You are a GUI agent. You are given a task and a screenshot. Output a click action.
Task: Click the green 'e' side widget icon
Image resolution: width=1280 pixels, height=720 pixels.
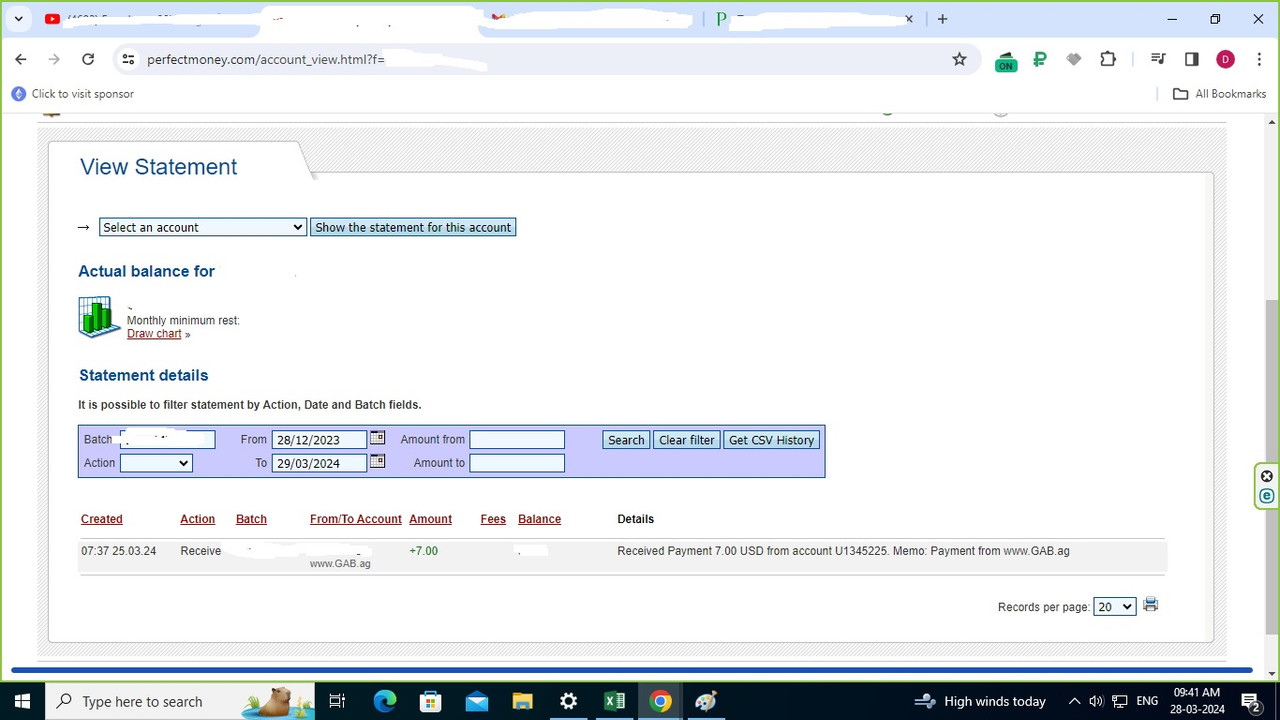1267,496
